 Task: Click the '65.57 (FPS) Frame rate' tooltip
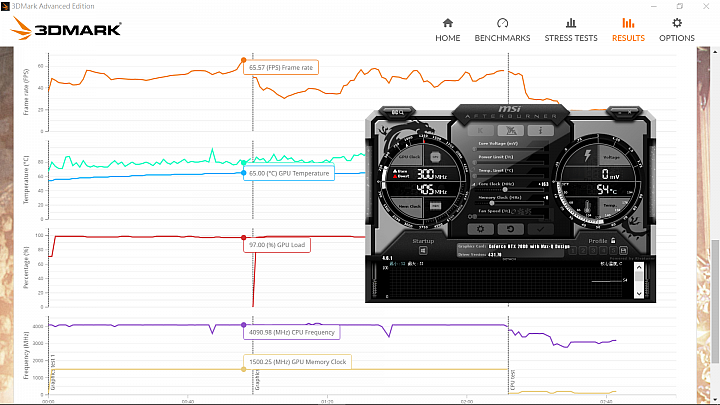click(281, 68)
